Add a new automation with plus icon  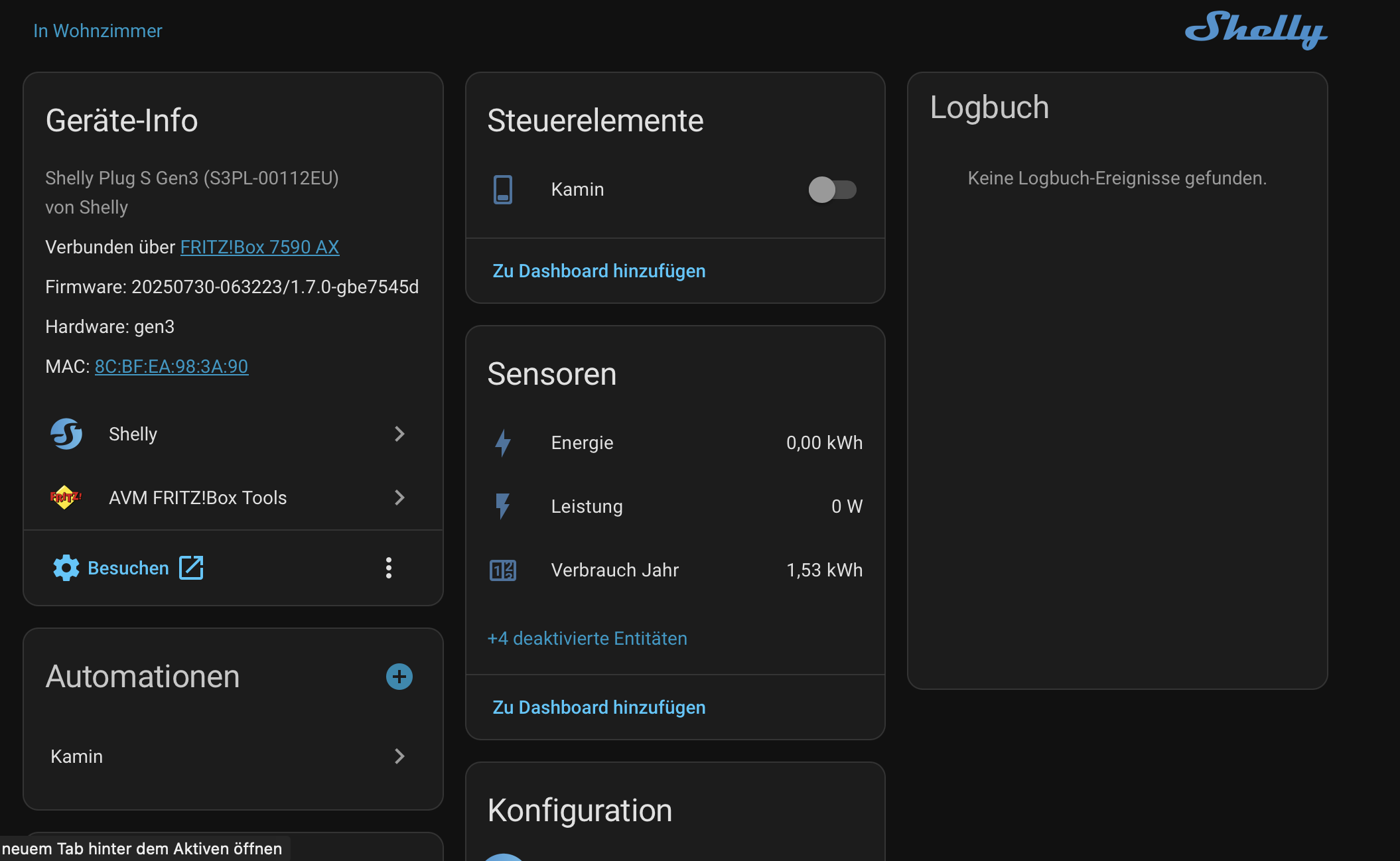click(x=399, y=677)
